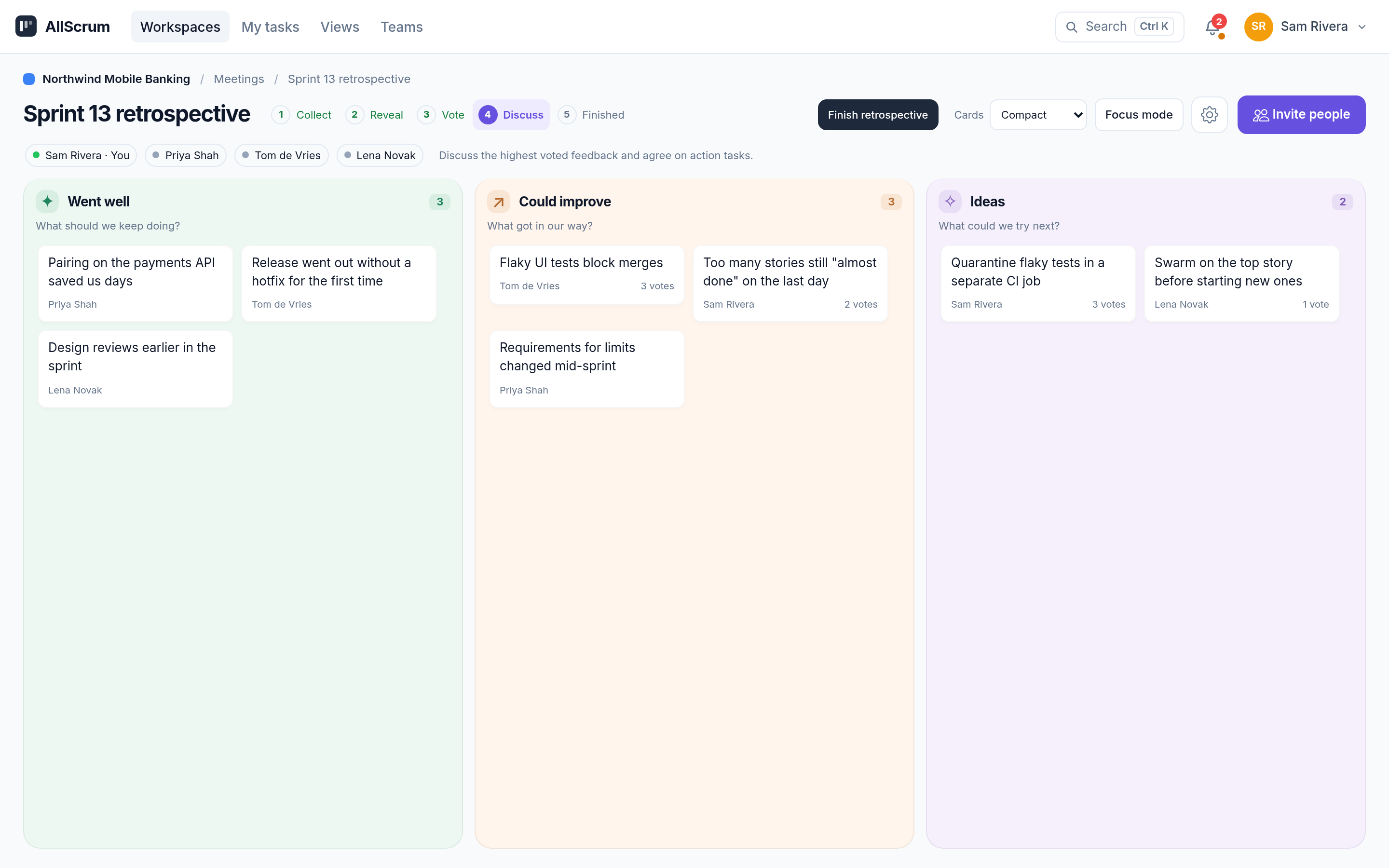
Task: Open Northwind Mobile Banking breadcrumb
Action: tap(116, 79)
